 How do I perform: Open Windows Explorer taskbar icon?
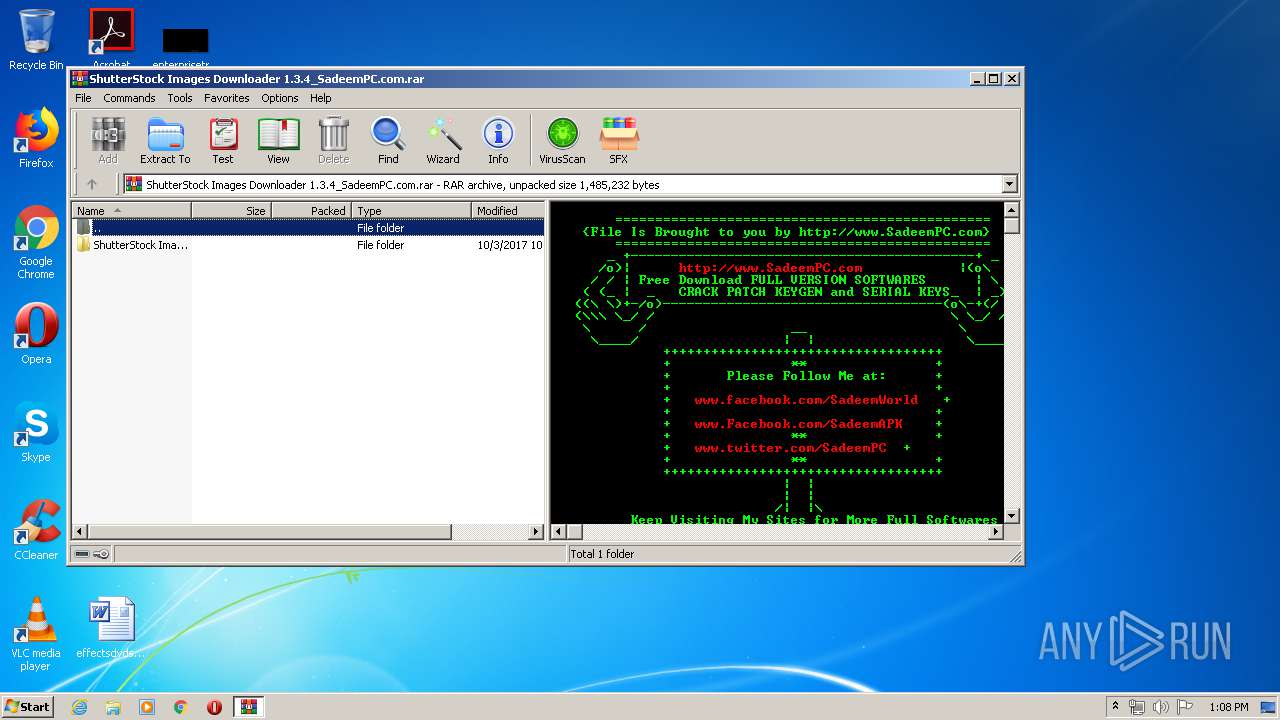[x=113, y=707]
